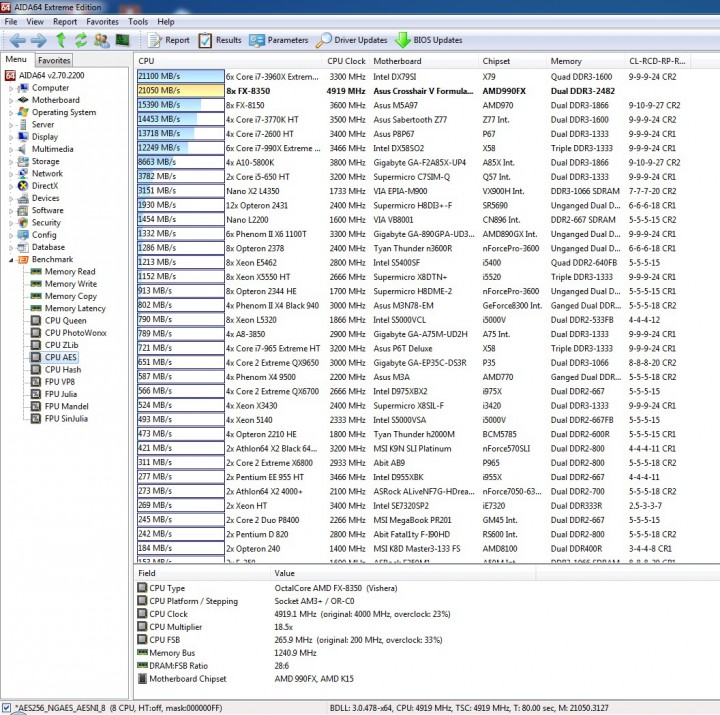Switch to the Menu tab

click(x=16, y=59)
